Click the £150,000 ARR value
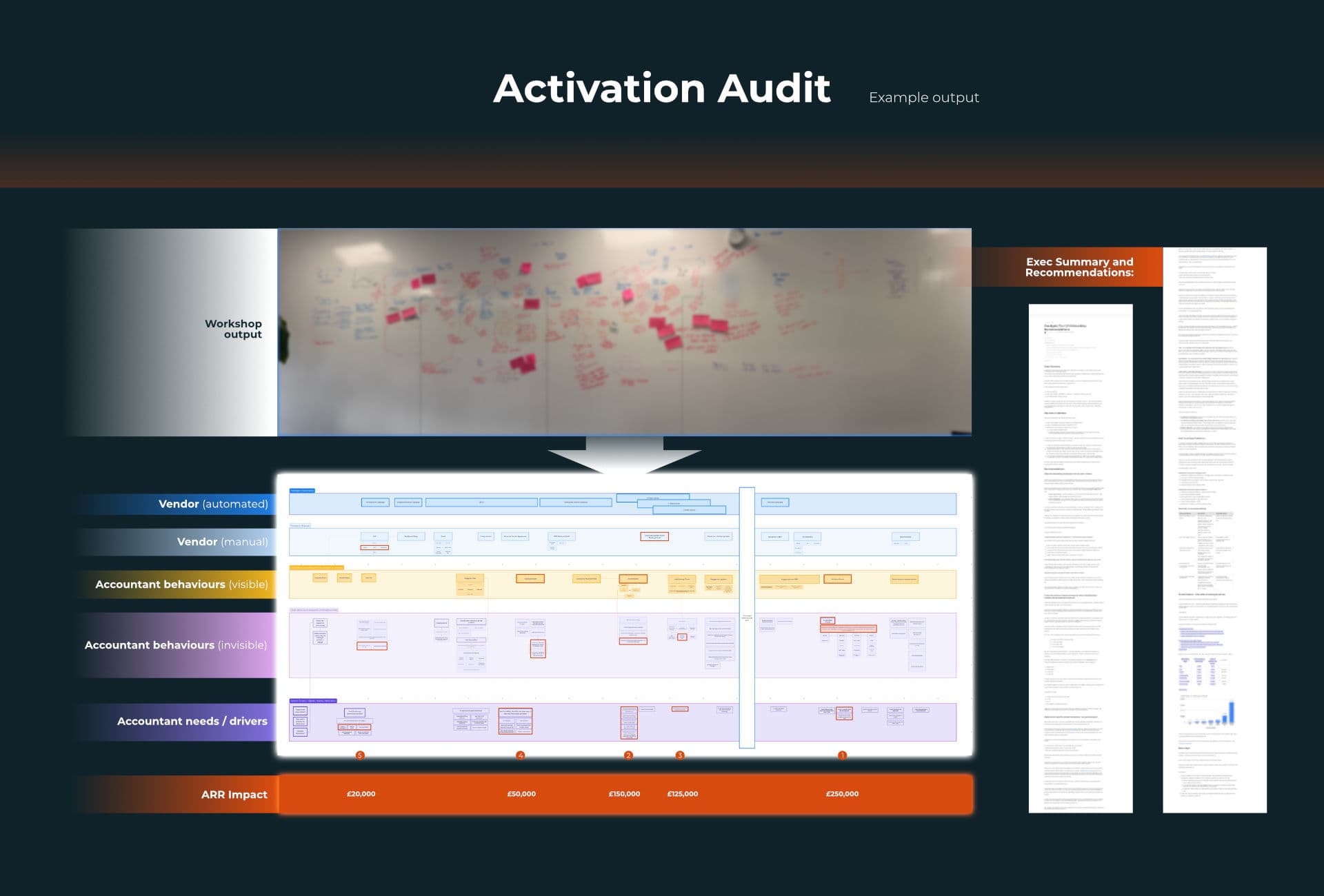 click(624, 794)
